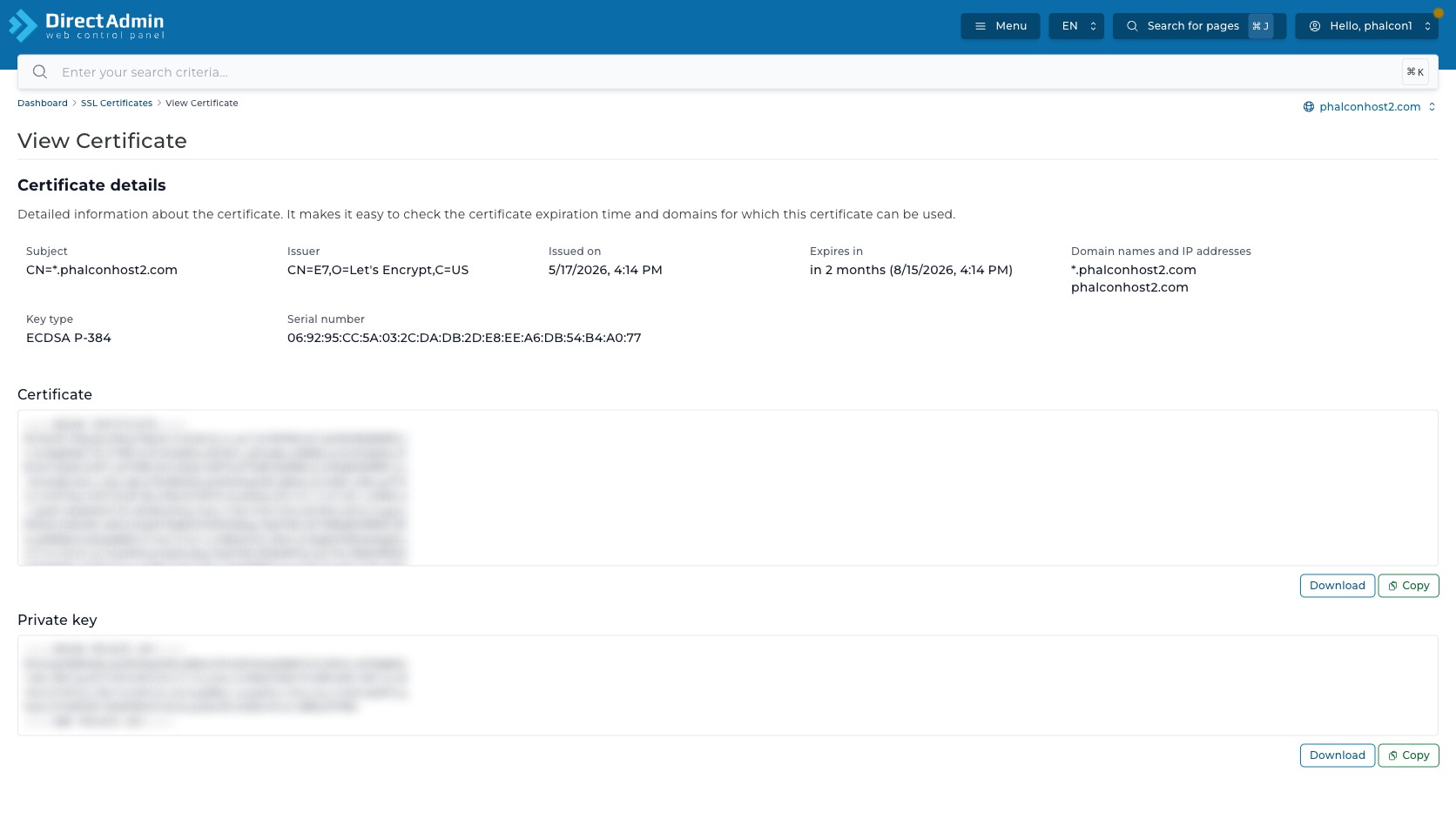Click the ⌘K shortcut badge
Screen dimensions: 1456x819
tap(1415, 72)
